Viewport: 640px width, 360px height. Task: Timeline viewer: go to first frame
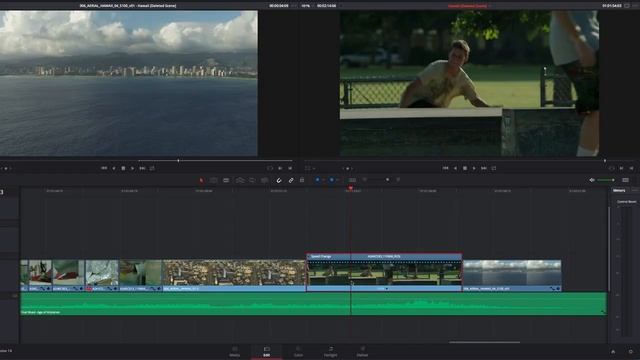point(445,168)
